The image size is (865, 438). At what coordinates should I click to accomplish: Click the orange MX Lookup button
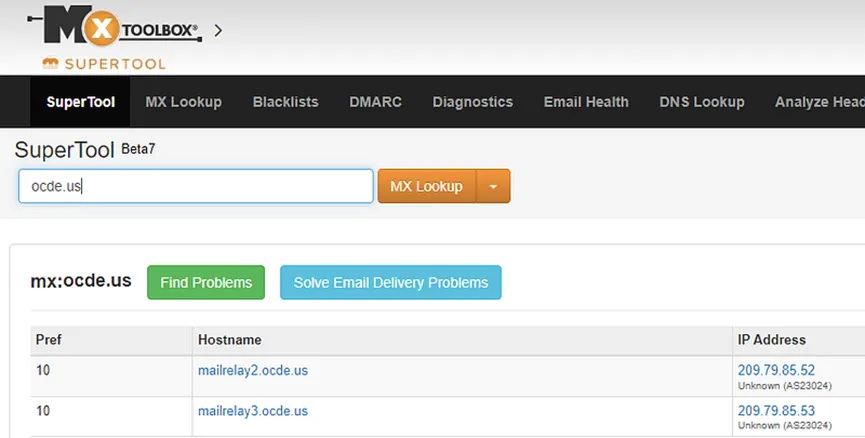[426, 186]
